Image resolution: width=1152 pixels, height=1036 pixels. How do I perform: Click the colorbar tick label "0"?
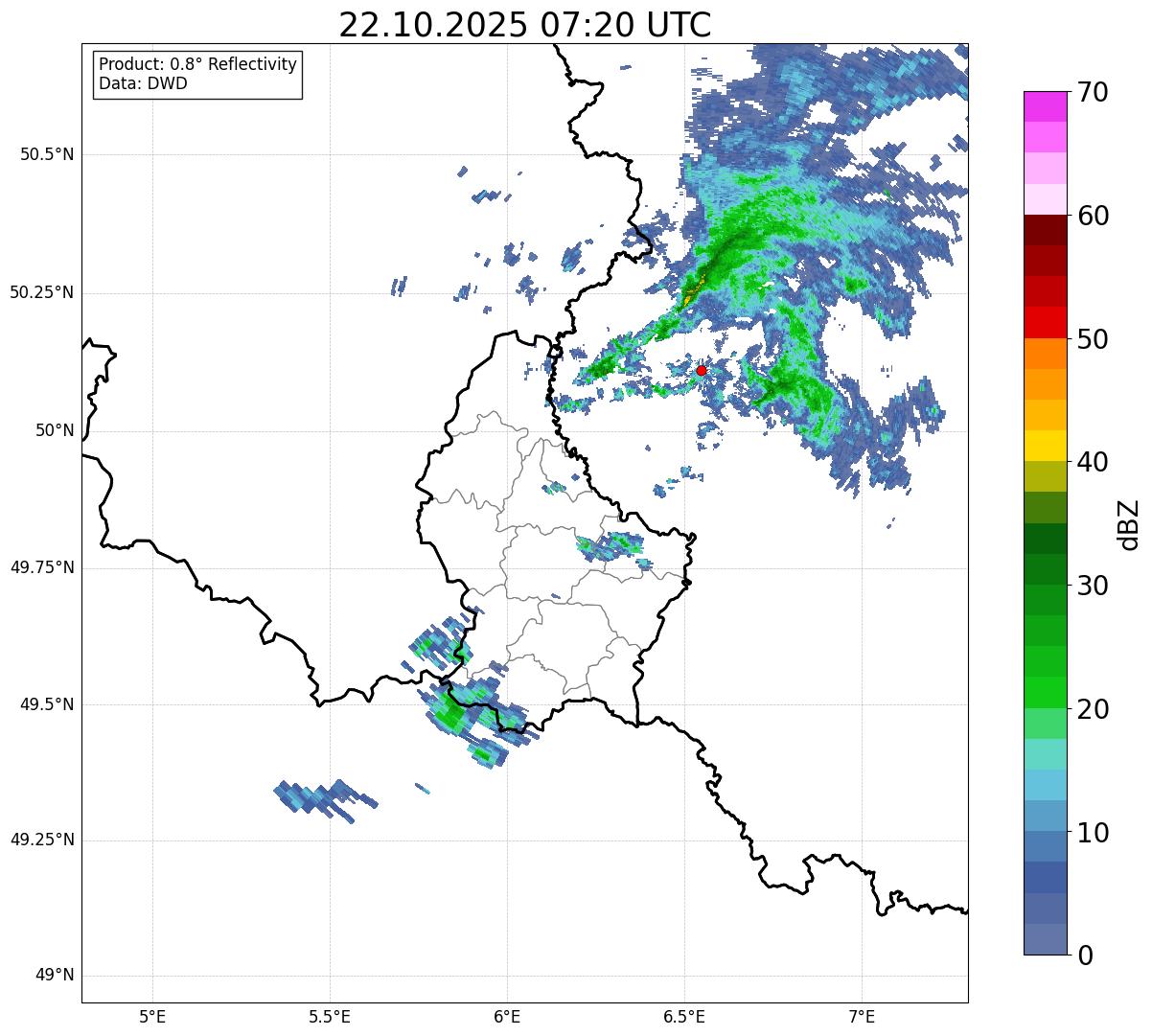1085,955
